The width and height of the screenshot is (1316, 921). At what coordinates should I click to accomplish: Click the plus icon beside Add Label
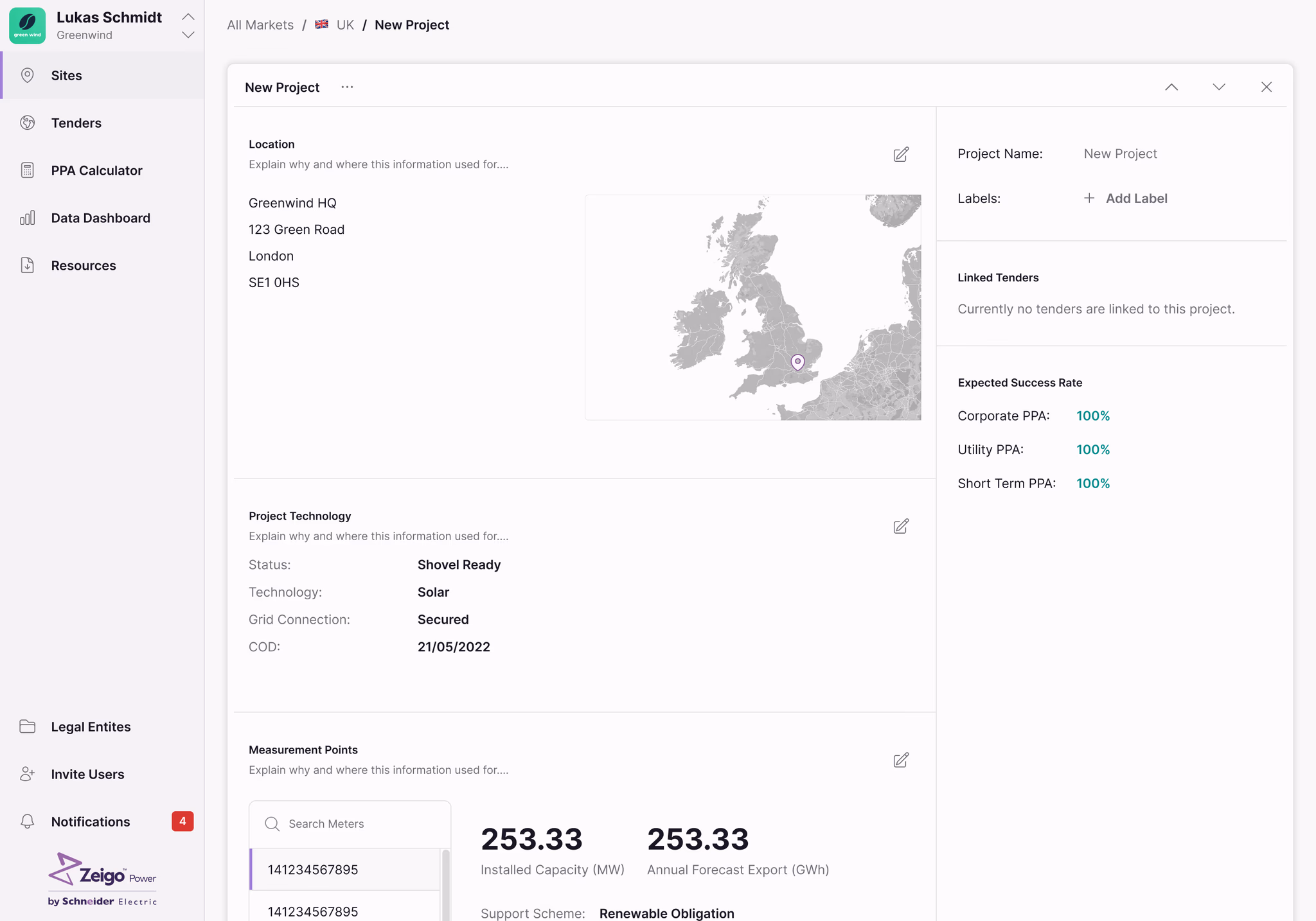click(1089, 198)
